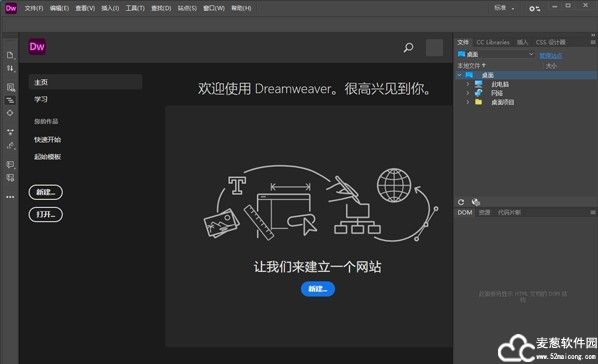Open the 编辑(E) Edit menu
Viewport: 598px width, 364px height.
[59, 8]
